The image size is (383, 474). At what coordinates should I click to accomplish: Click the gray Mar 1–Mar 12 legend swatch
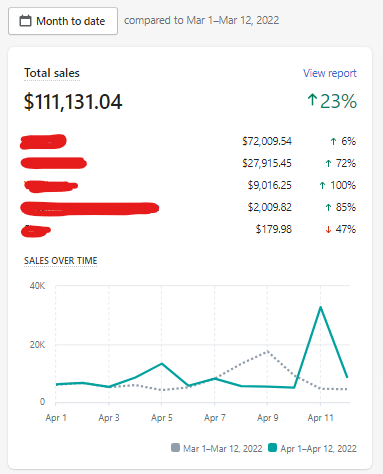pyautogui.click(x=175, y=447)
